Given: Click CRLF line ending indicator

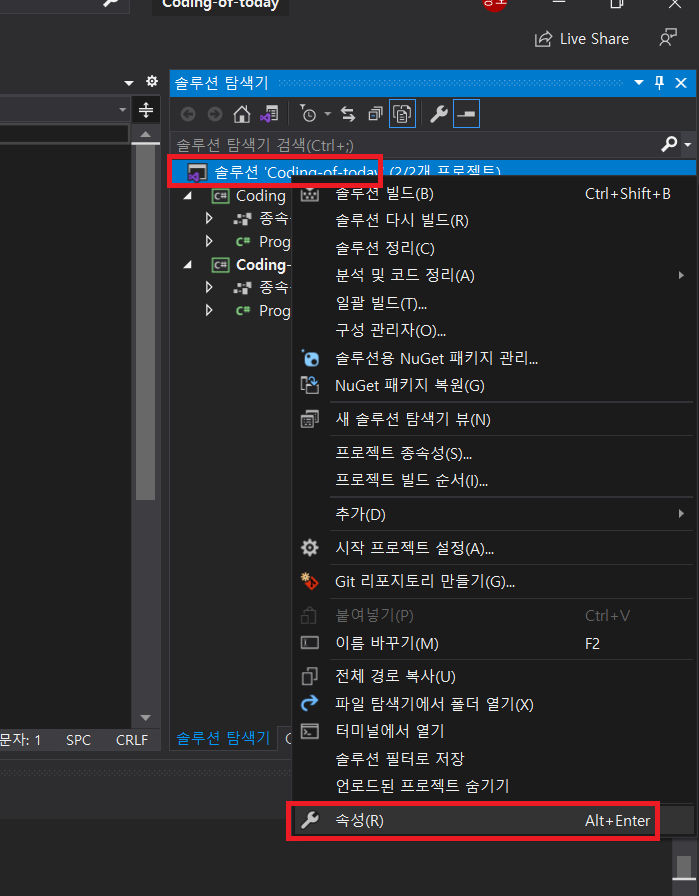Looking at the screenshot, I should (x=132, y=740).
